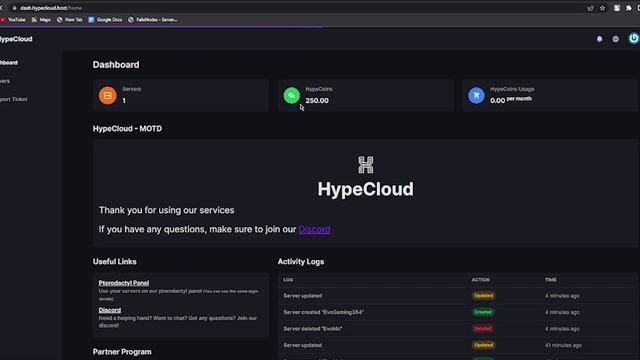Open the Discord link under Useful Links
Viewport: 640px width, 360px height.
point(110,310)
